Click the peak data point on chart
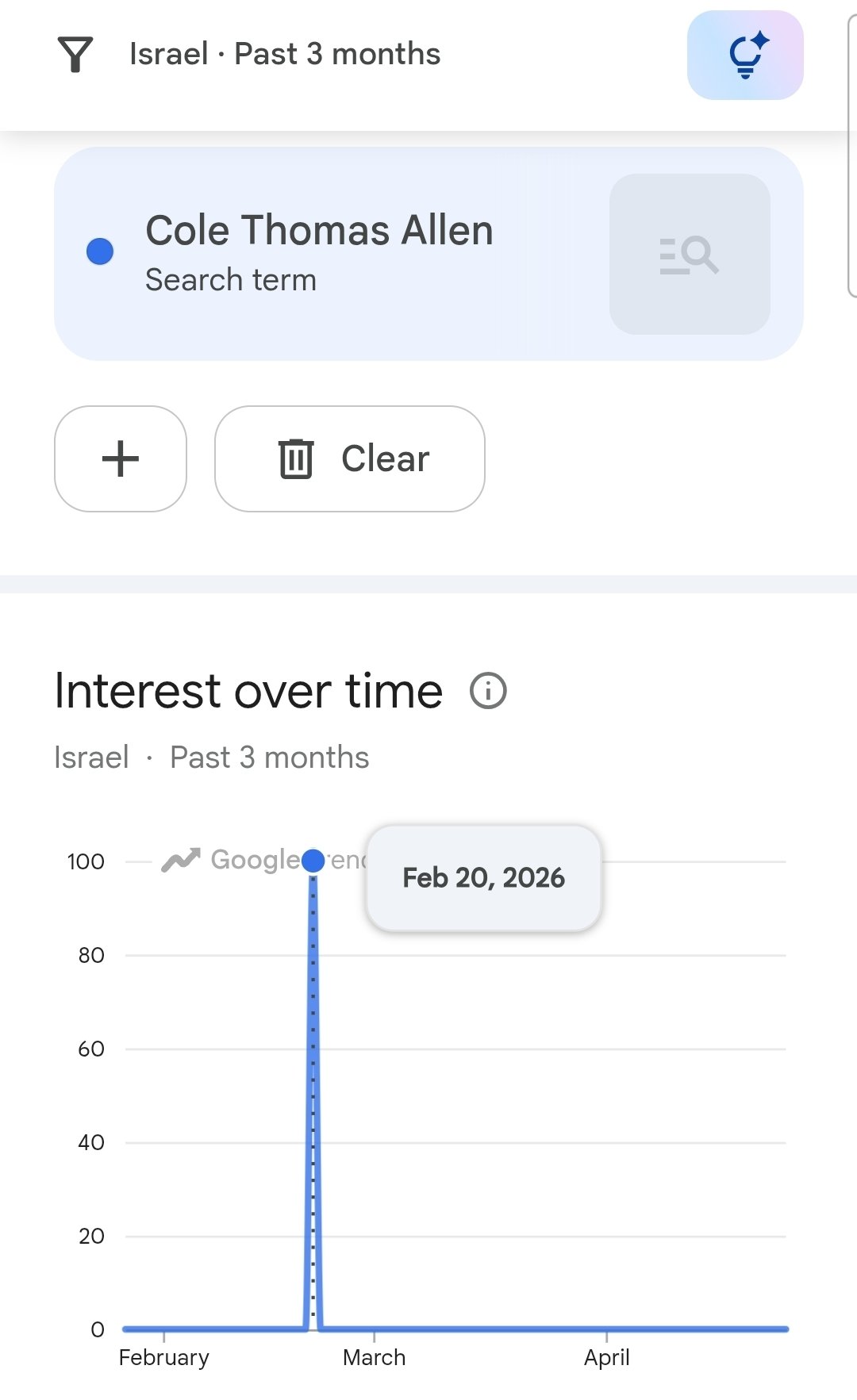This screenshot has height=1400, width=857. [x=313, y=861]
